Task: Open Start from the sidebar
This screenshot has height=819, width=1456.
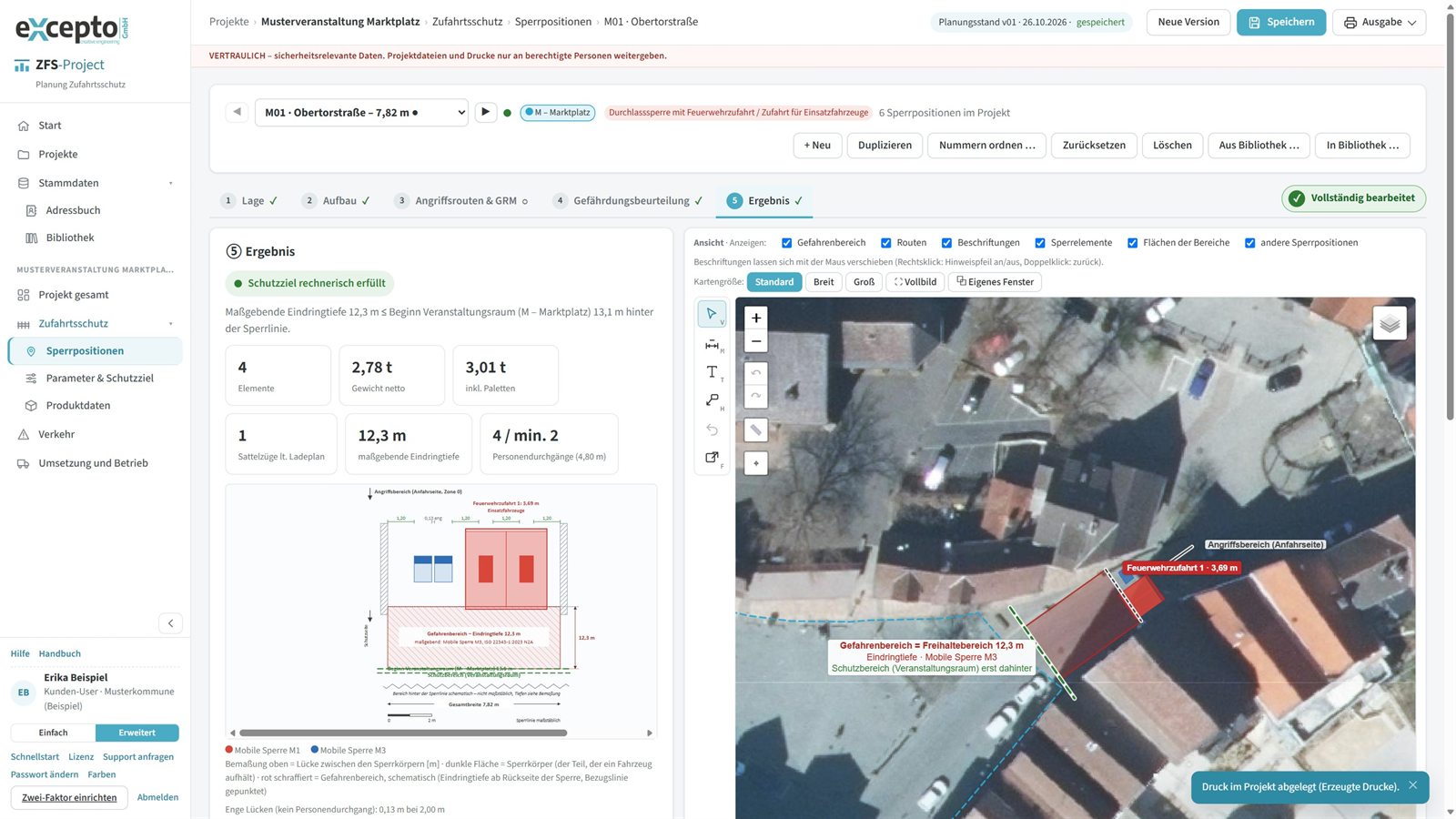Action: 50,126
